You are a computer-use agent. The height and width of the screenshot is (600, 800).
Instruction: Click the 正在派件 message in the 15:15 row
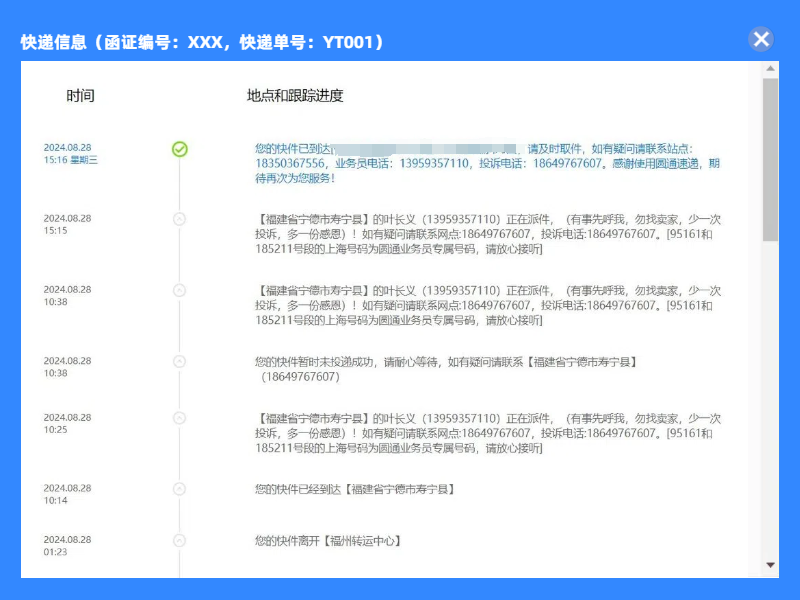pyautogui.click(x=488, y=234)
